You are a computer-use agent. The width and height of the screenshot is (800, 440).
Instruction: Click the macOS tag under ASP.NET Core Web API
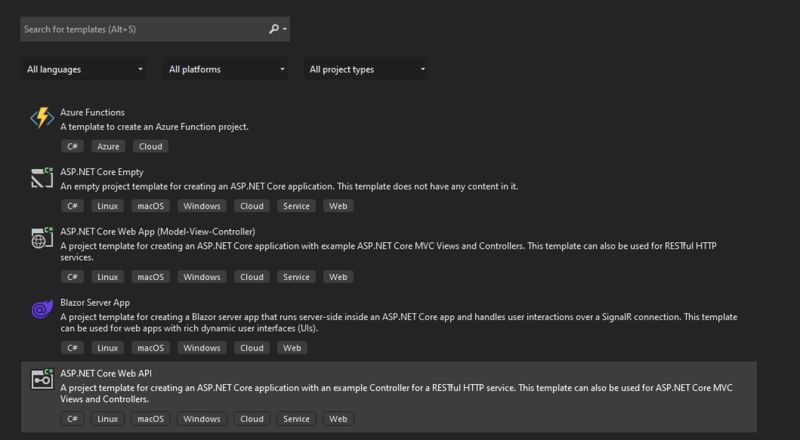[151, 419]
